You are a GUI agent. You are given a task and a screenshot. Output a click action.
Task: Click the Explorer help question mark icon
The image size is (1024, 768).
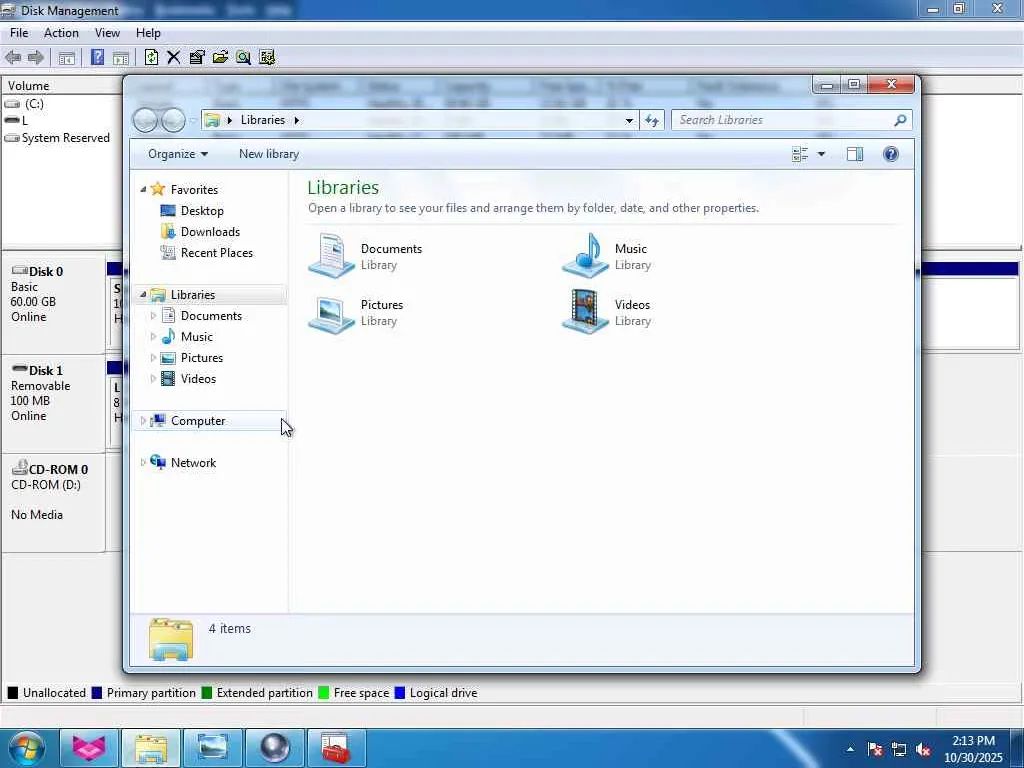pyautogui.click(x=891, y=154)
